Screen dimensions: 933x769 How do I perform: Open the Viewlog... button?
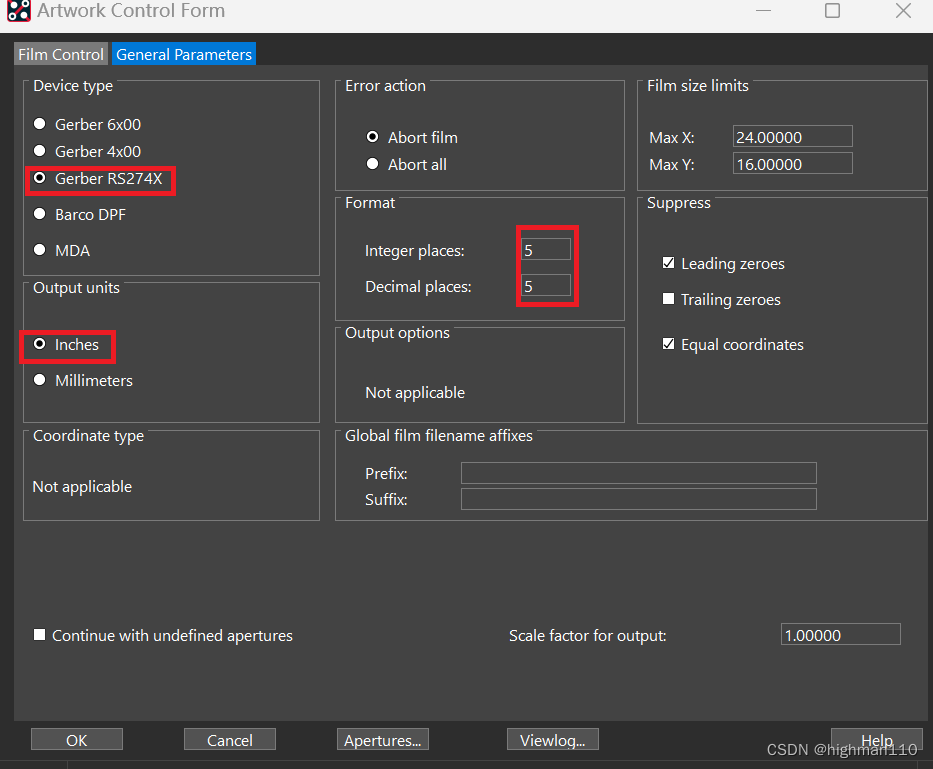click(553, 740)
